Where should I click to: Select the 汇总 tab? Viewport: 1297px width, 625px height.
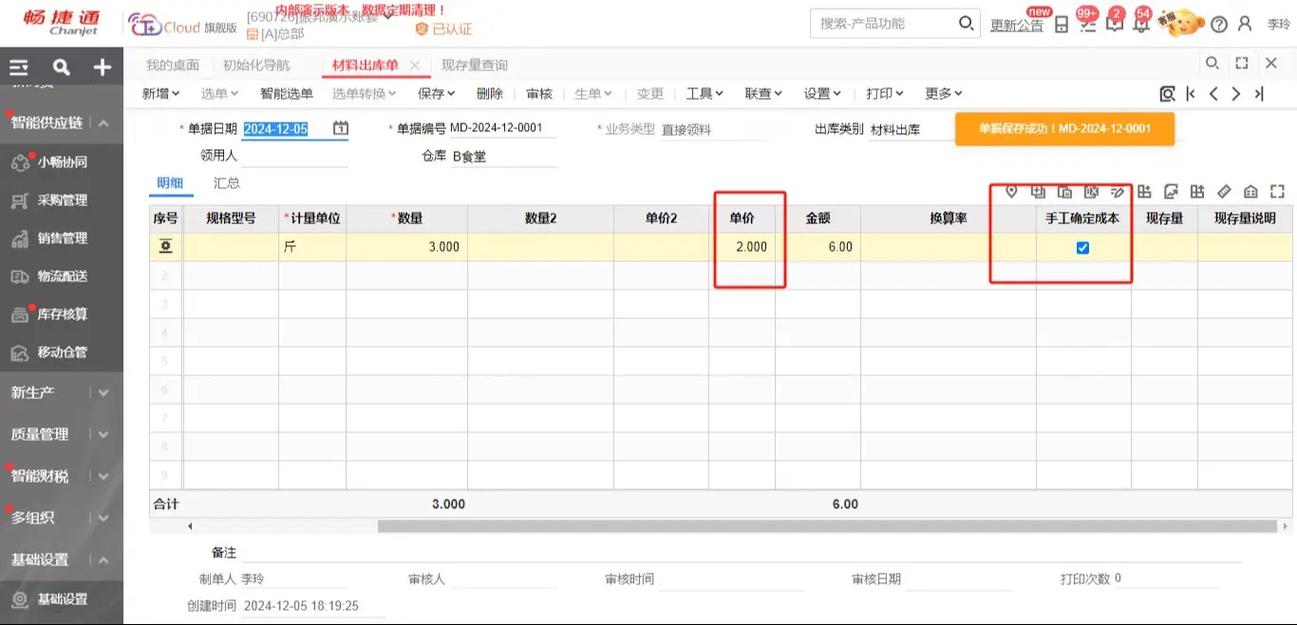pyautogui.click(x=227, y=183)
